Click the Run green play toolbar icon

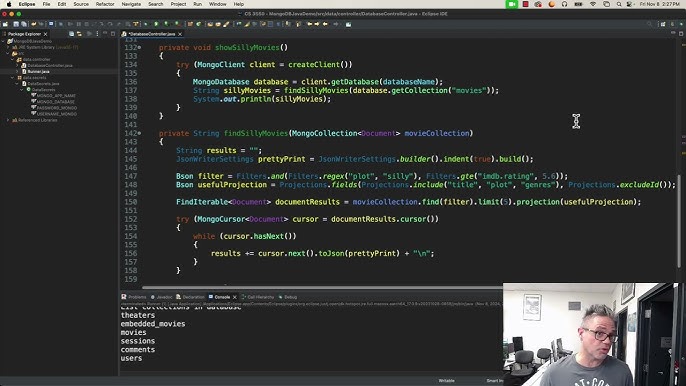click(156, 24)
